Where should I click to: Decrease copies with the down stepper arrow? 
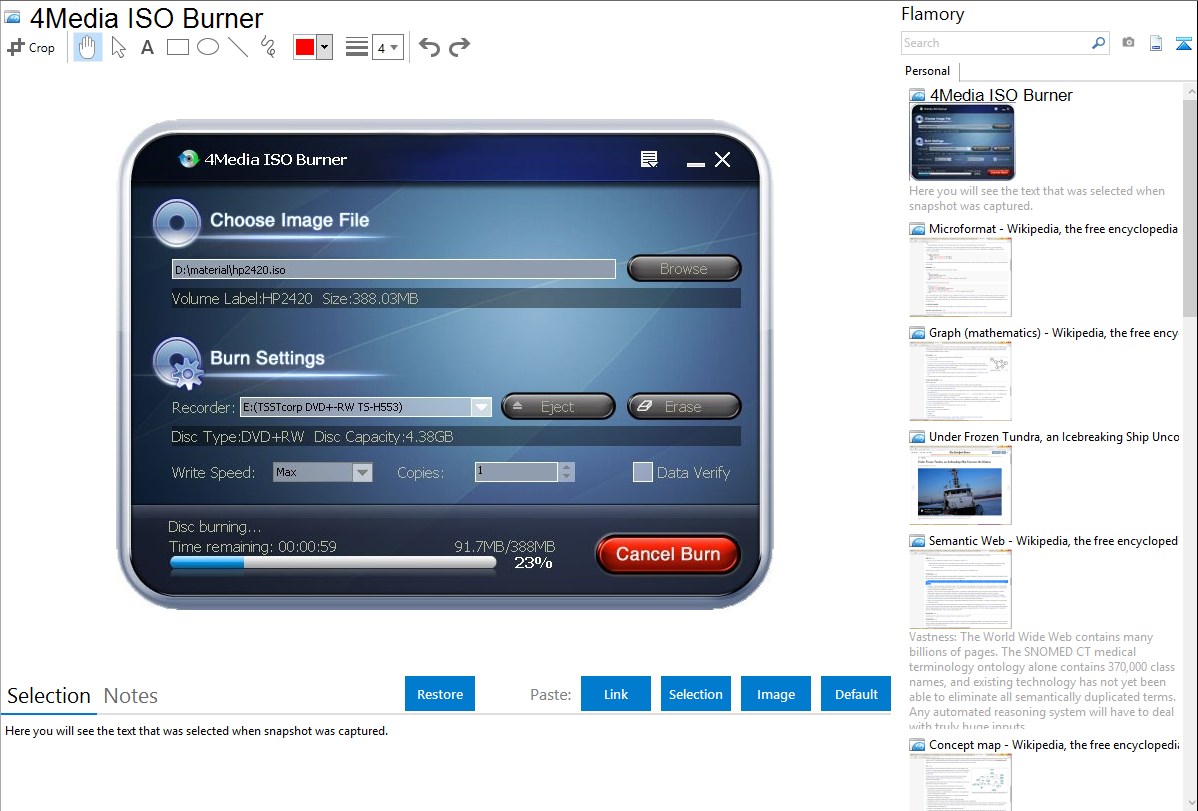[566, 477]
